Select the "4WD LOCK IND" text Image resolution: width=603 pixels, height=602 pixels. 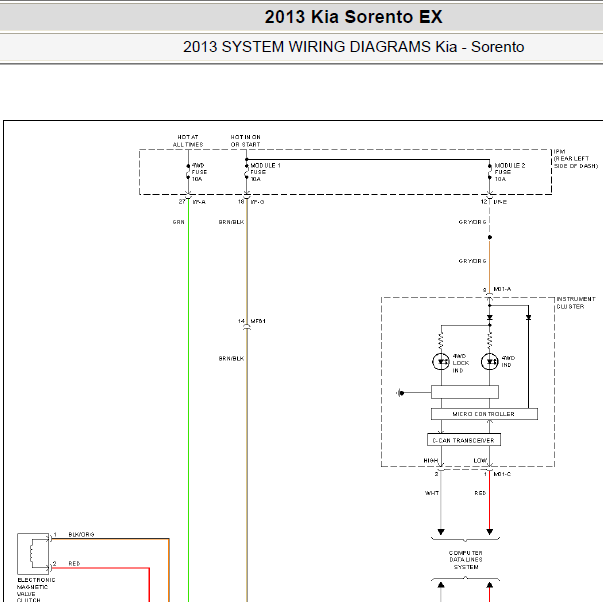point(461,363)
